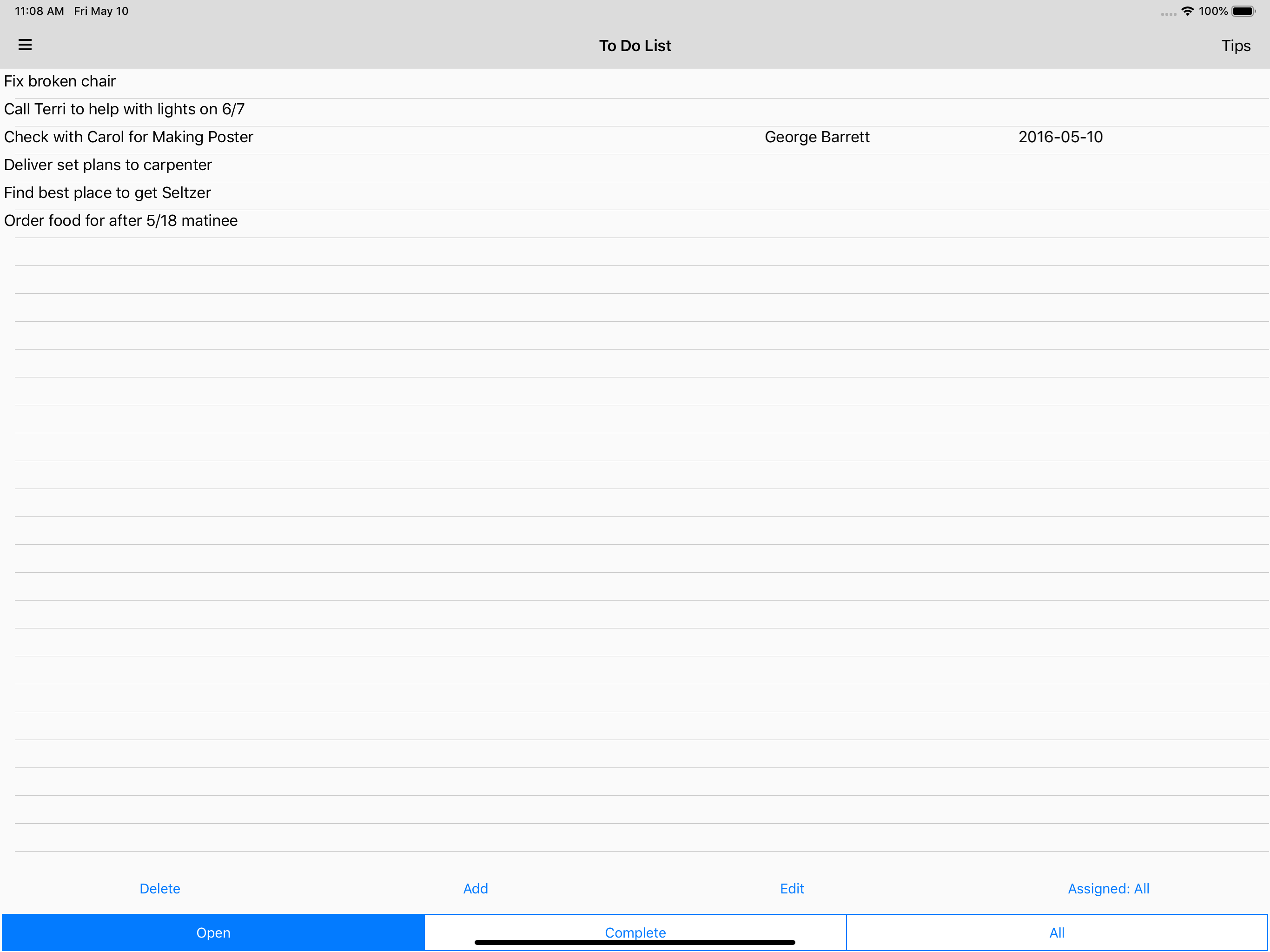1270x952 pixels.
Task: Select 'Deliver set plans to carpenter' task
Action: (635, 168)
